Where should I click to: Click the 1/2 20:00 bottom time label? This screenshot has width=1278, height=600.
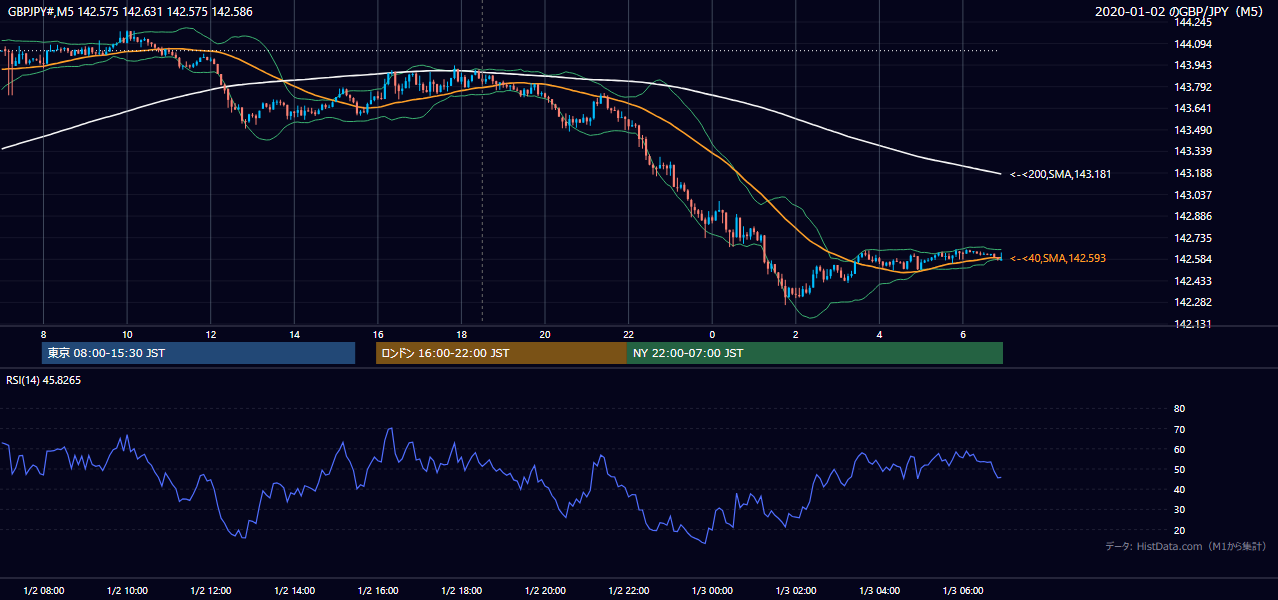point(545,591)
